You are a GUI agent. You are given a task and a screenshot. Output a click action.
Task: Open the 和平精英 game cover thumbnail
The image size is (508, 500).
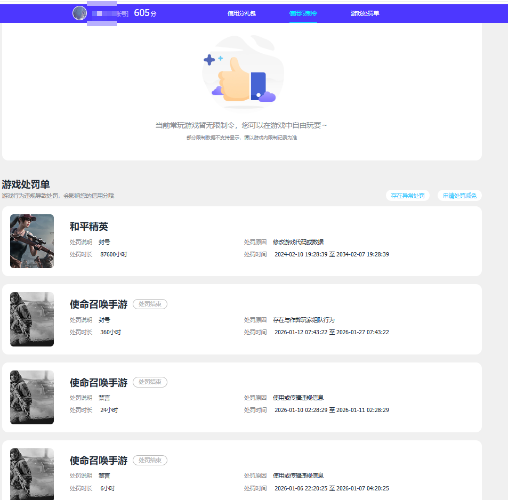point(32,241)
